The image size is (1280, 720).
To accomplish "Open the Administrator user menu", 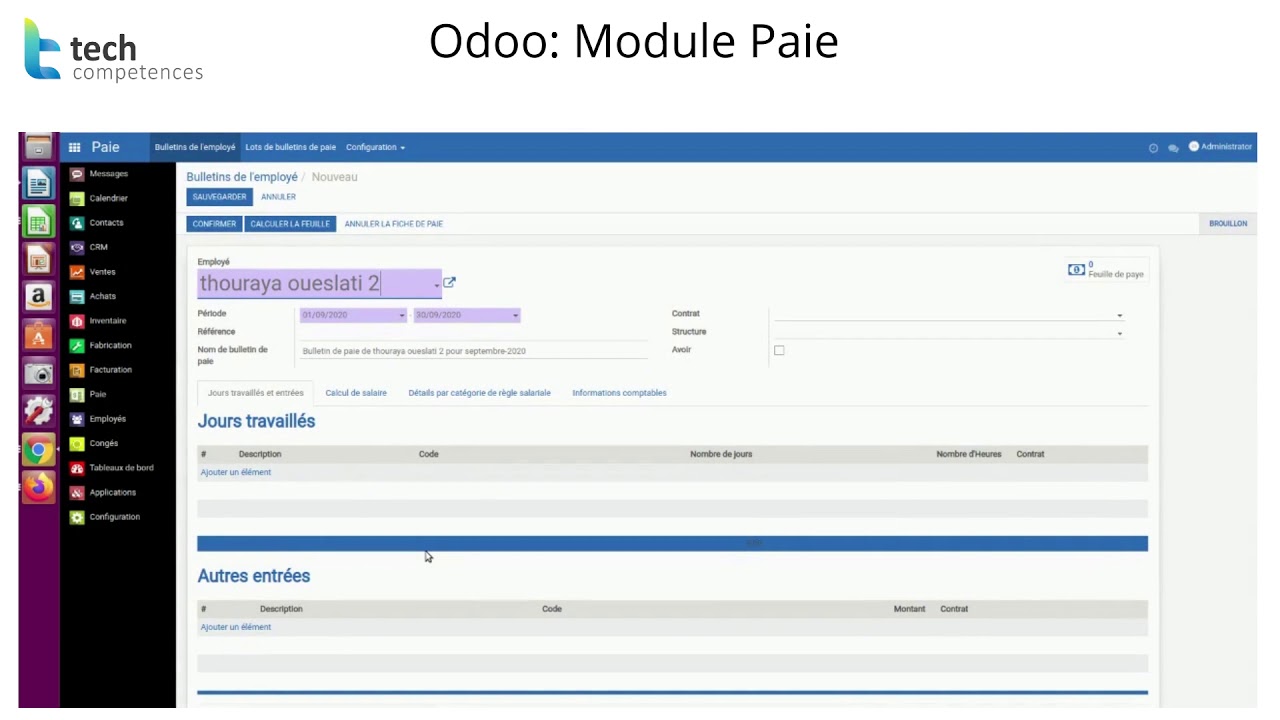I will point(1220,147).
